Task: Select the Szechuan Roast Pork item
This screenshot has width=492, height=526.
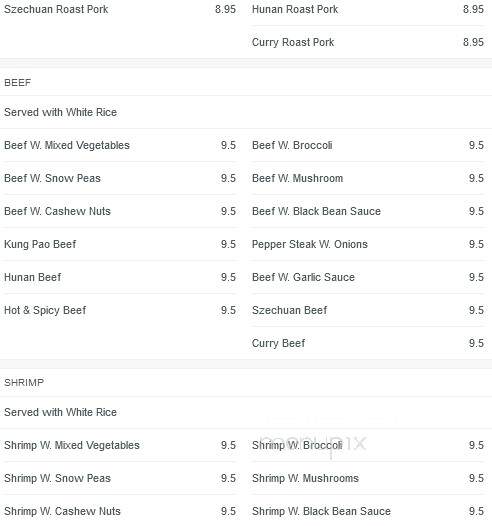Action: [x=56, y=9]
